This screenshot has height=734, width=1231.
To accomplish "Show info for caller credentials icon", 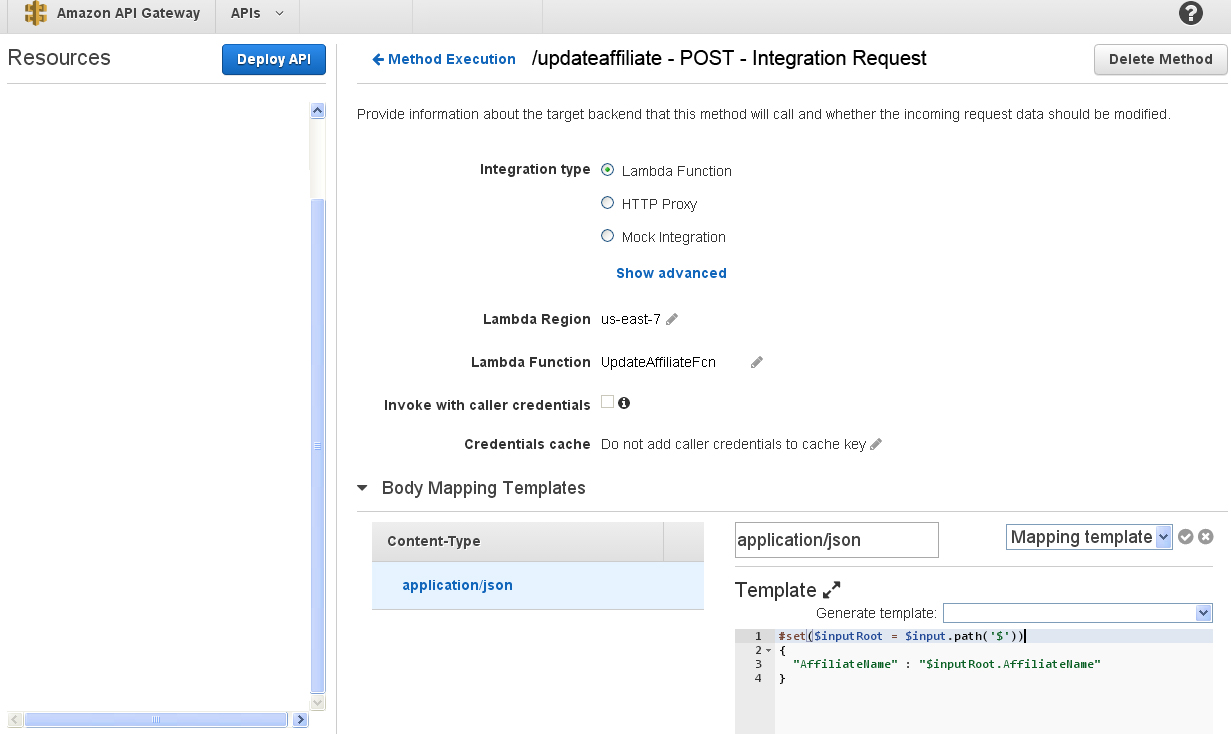I will (x=624, y=403).
